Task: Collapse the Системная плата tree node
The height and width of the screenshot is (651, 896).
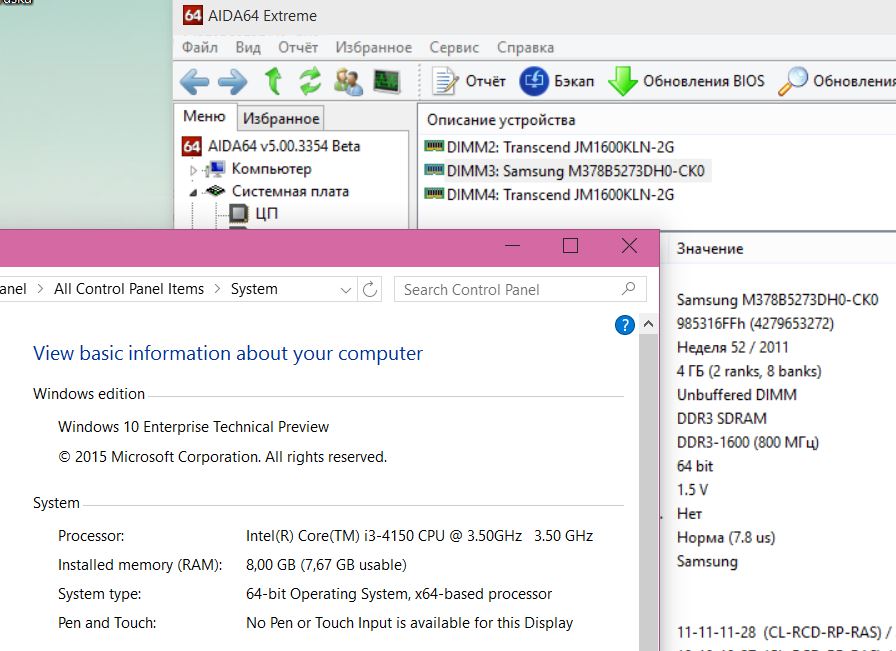Action: click(x=195, y=192)
